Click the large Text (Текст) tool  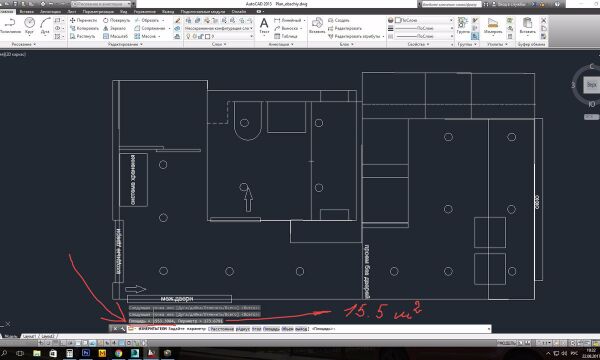point(264,26)
